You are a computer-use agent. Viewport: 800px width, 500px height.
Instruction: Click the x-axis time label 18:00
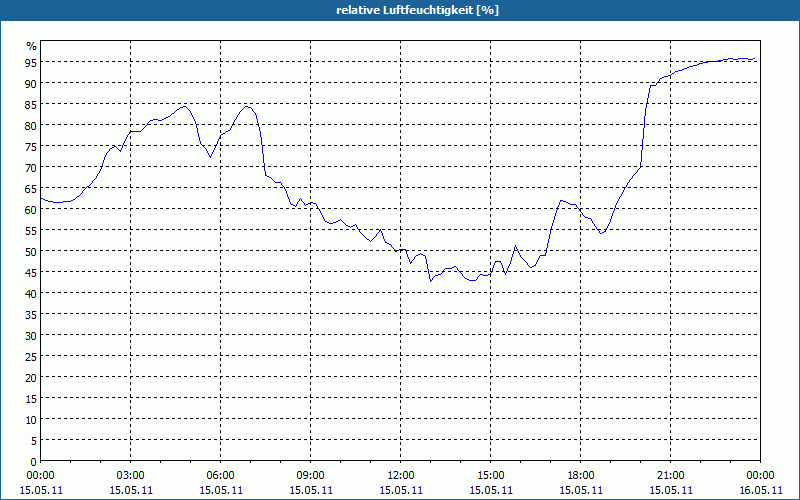(x=581, y=476)
